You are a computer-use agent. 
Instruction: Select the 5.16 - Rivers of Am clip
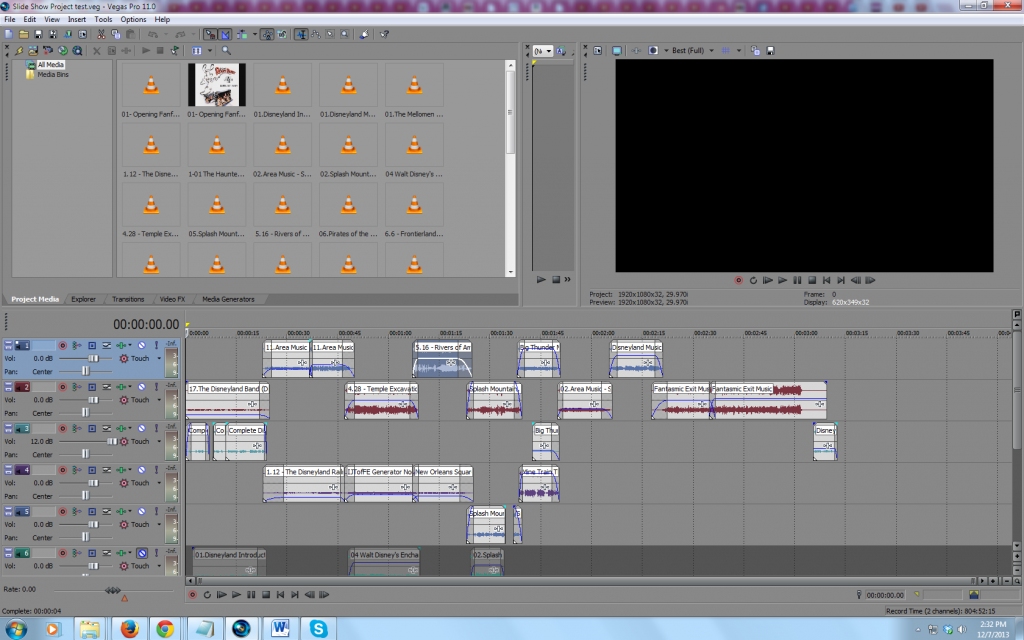coord(443,359)
